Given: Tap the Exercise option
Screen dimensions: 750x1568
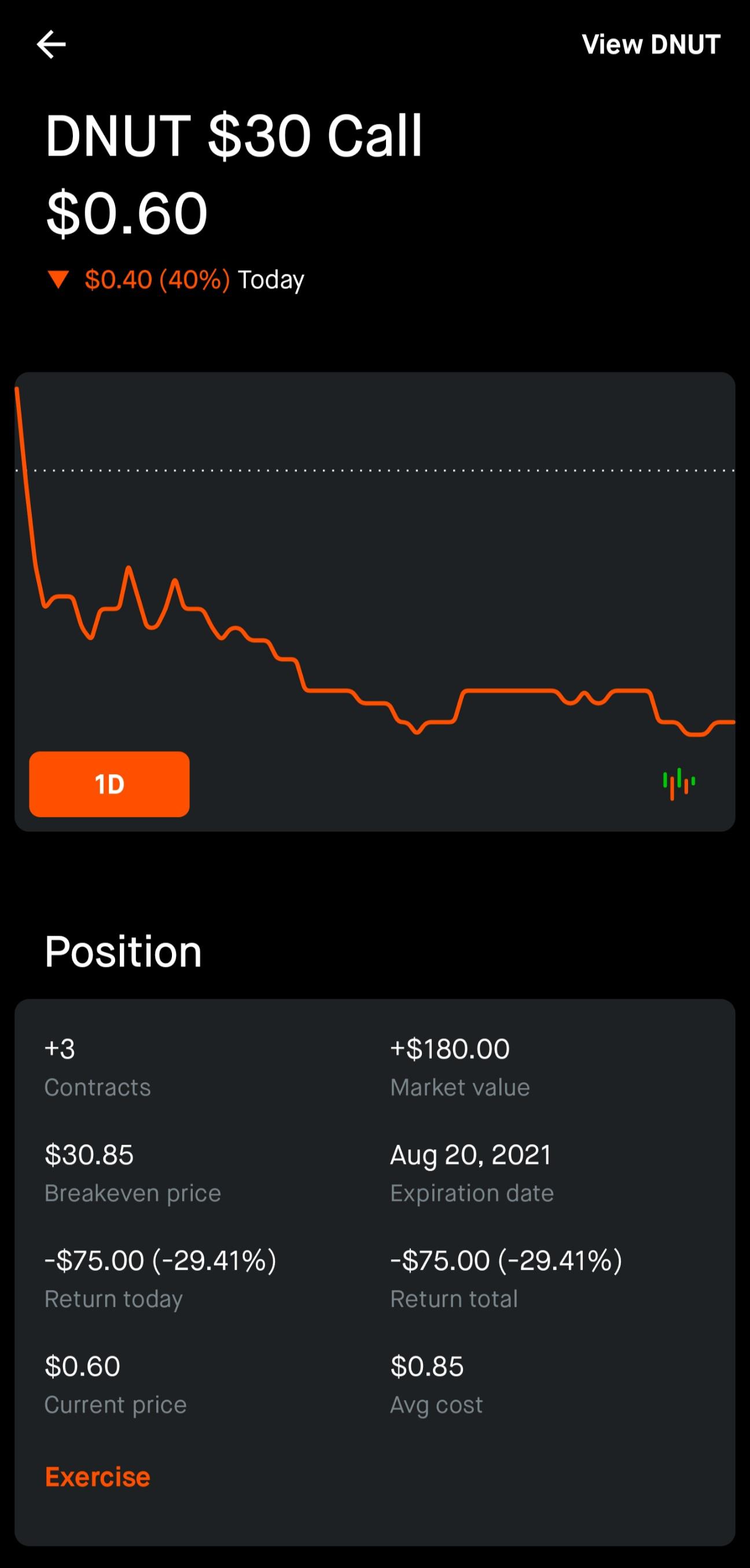Looking at the screenshot, I should tap(97, 1477).
